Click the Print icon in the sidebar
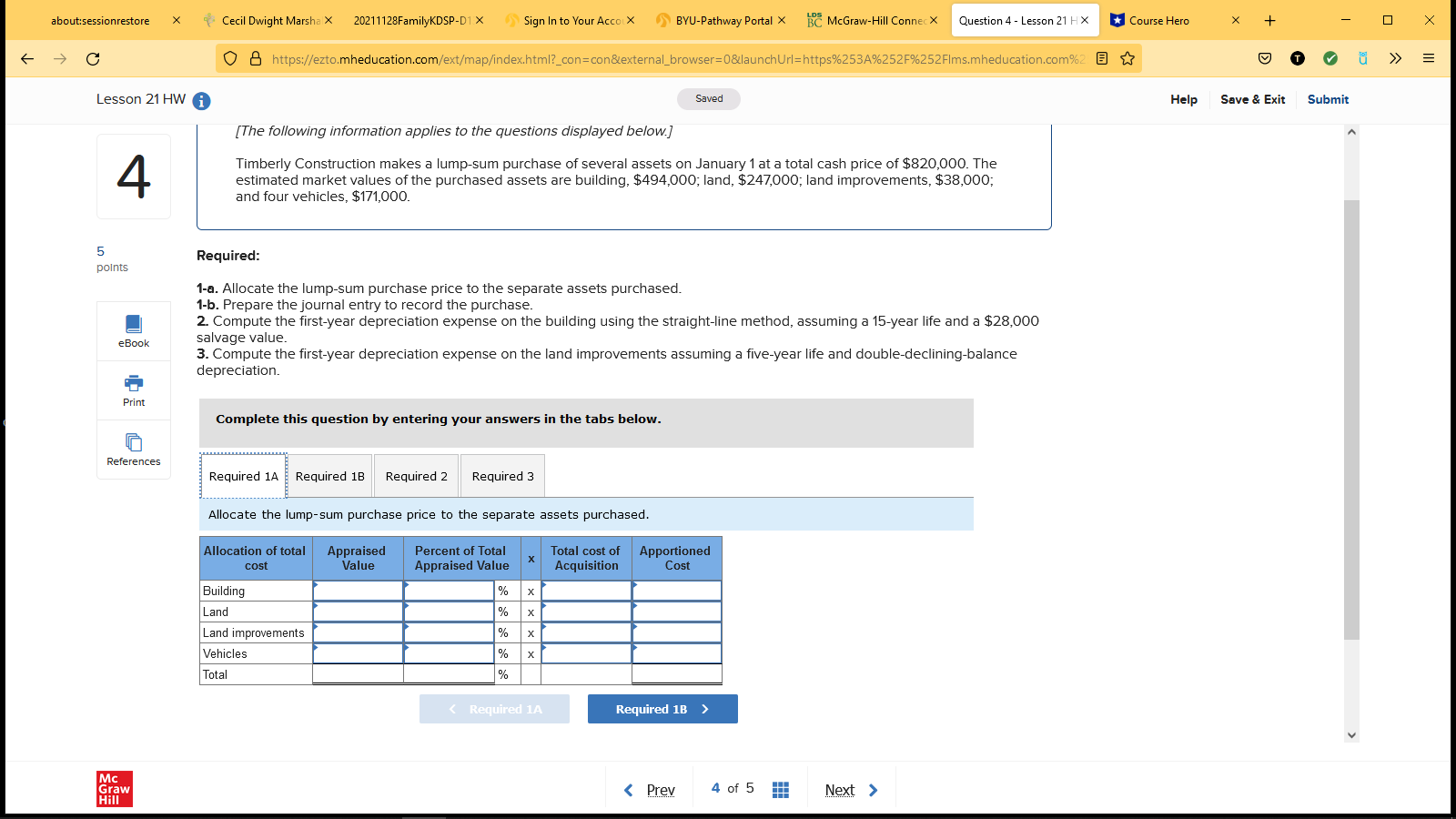1456x819 pixels. tap(133, 389)
